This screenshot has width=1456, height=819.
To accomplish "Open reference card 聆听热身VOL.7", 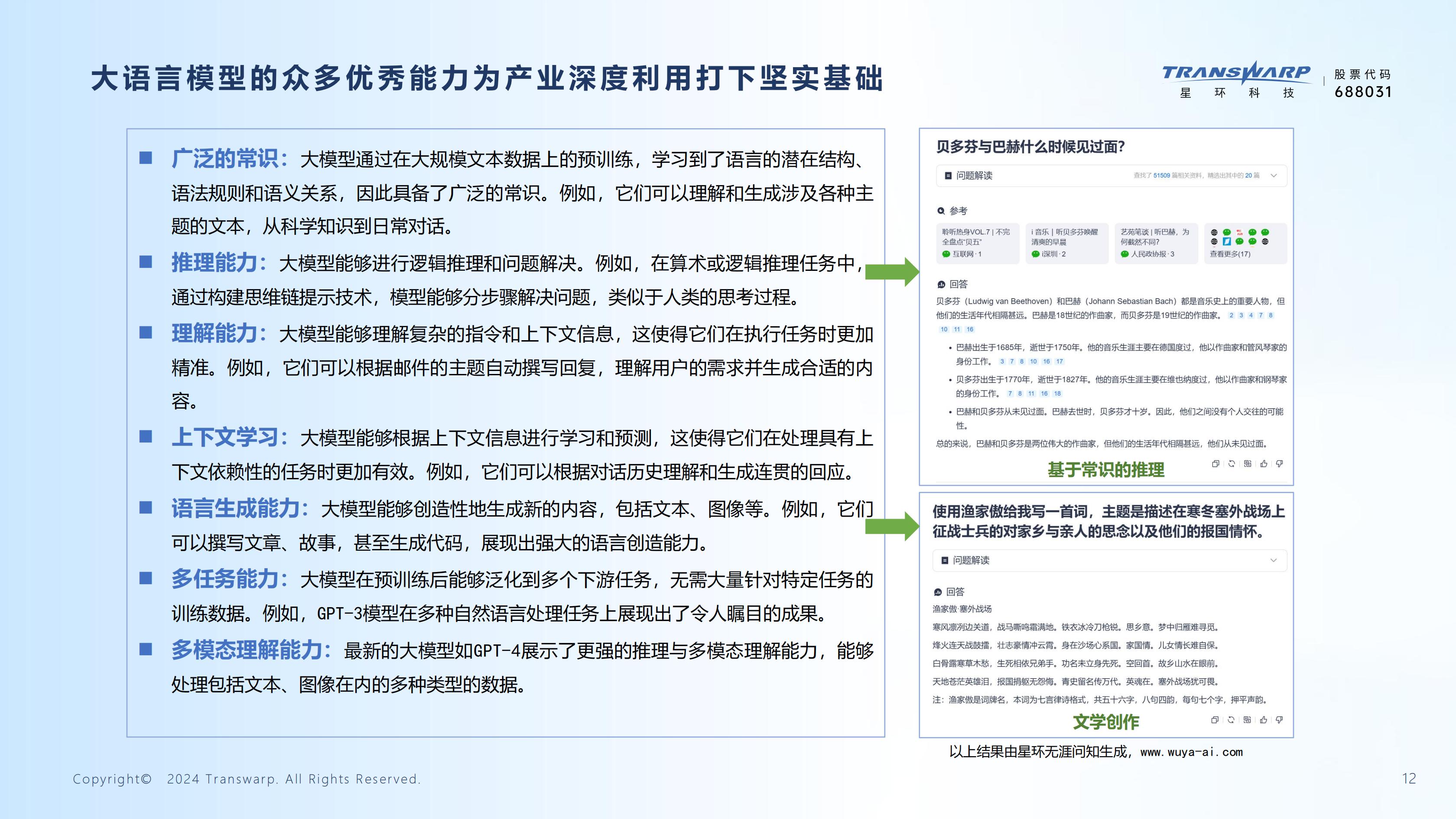I will coord(978,243).
